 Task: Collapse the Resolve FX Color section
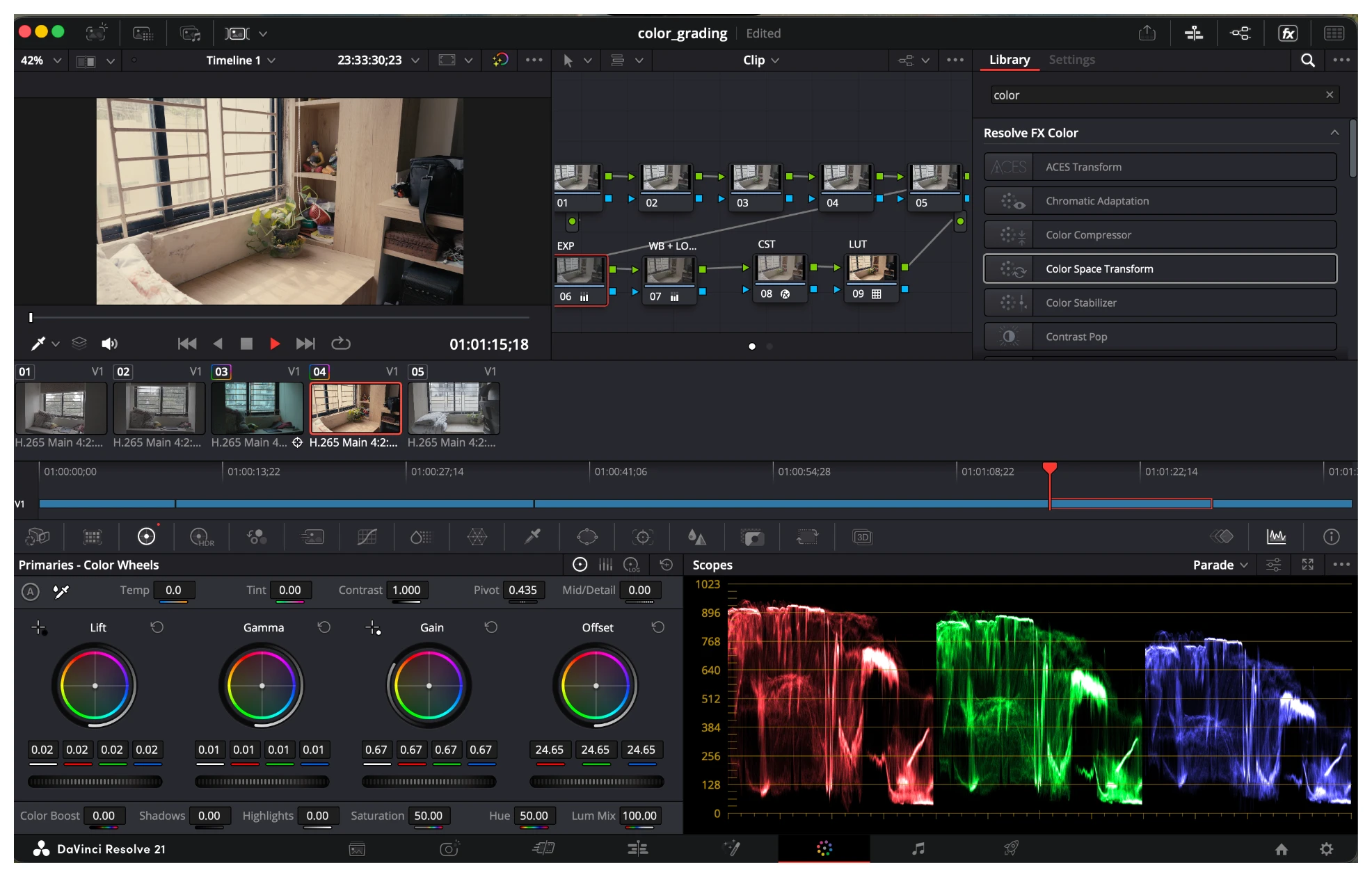tap(1334, 133)
